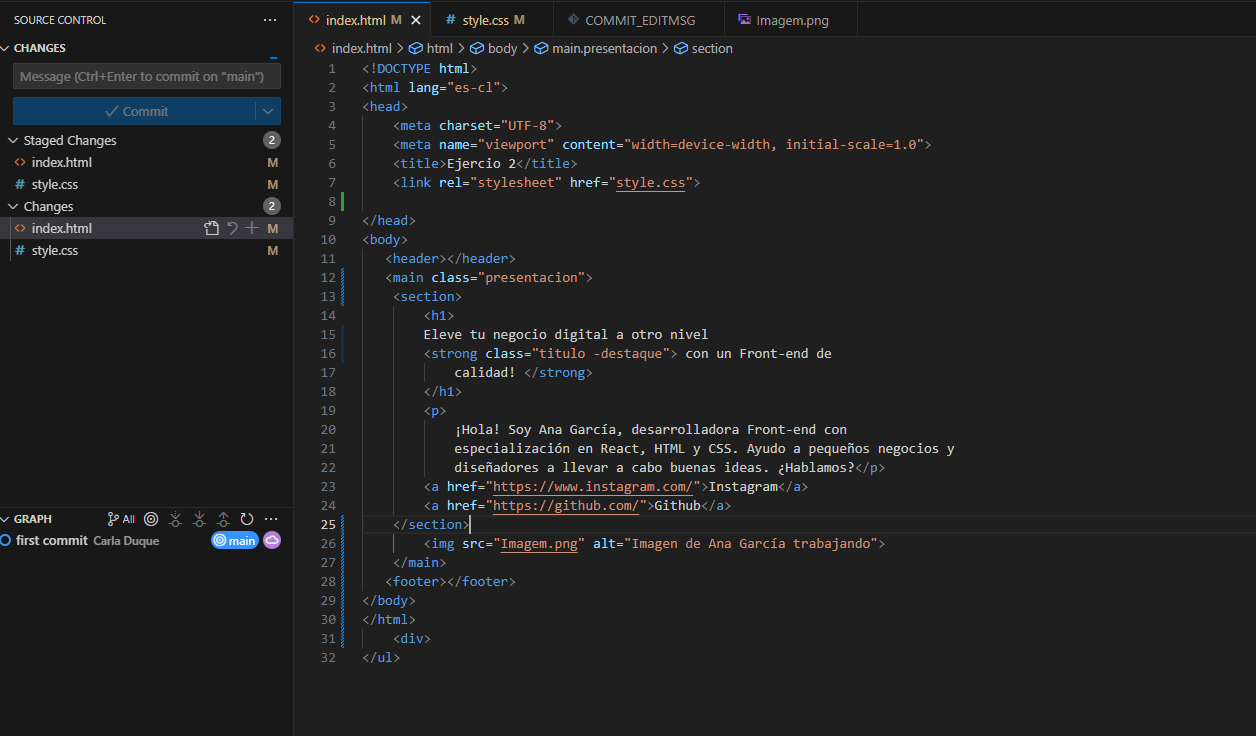Open the Source Control more actions menu
Image resolution: width=1256 pixels, height=736 pixels.
(270, 20)
